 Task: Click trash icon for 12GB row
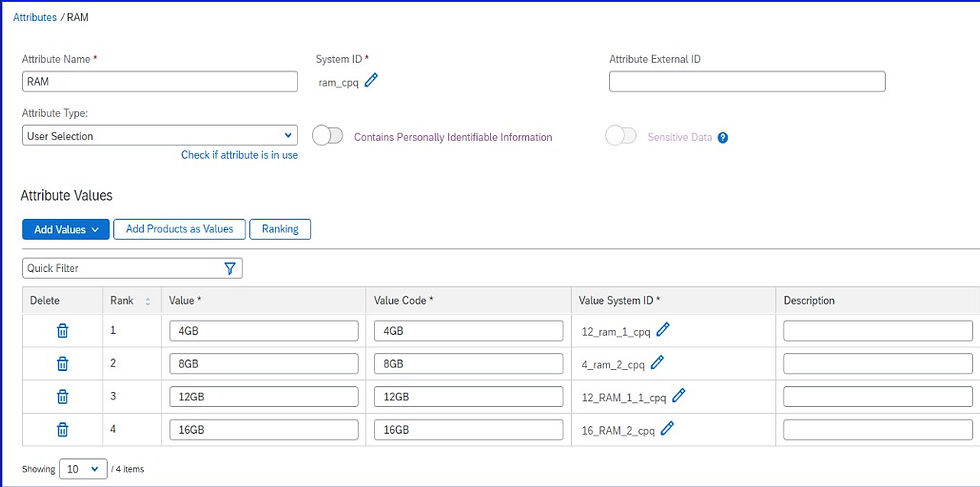pyautogui.click(x=62, y=396)
